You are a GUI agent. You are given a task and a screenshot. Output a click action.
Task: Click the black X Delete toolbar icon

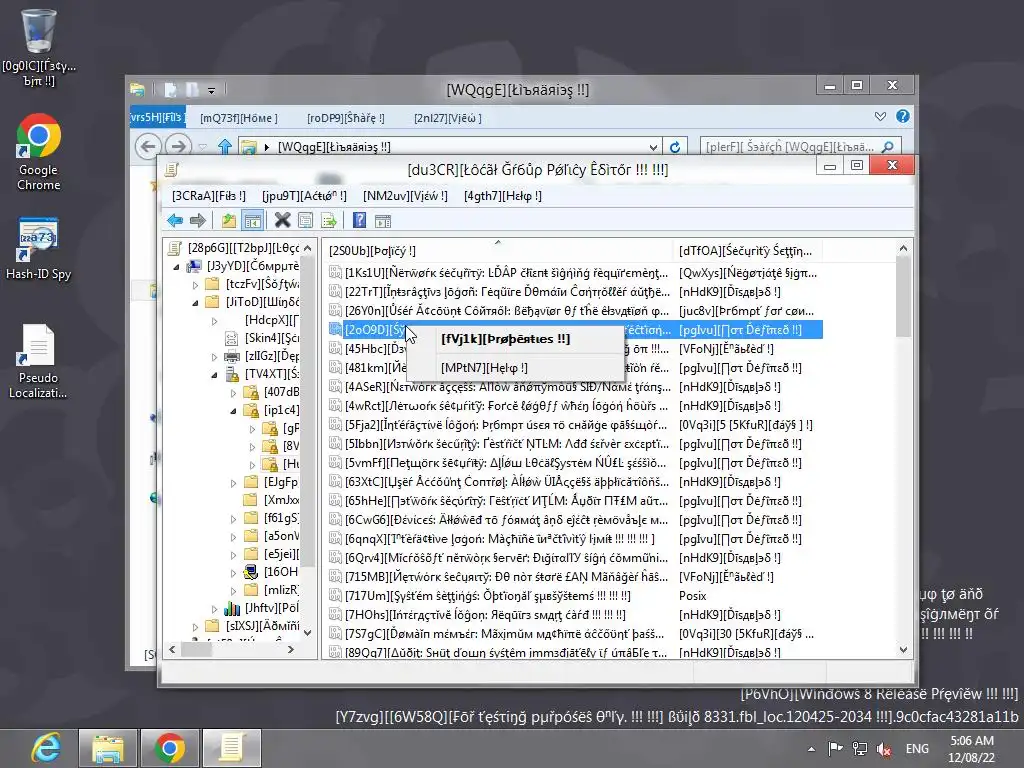coord(282,221)
